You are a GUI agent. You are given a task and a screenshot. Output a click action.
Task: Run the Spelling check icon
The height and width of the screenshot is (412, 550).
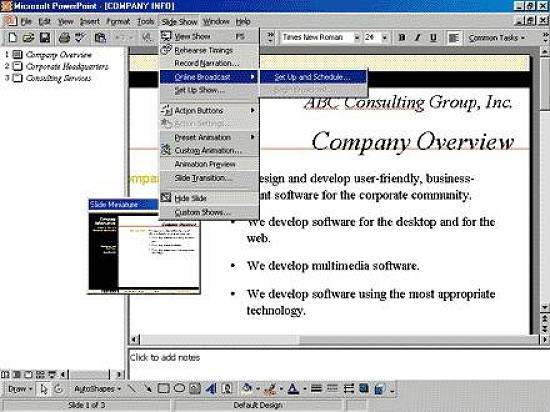[80, 38]
